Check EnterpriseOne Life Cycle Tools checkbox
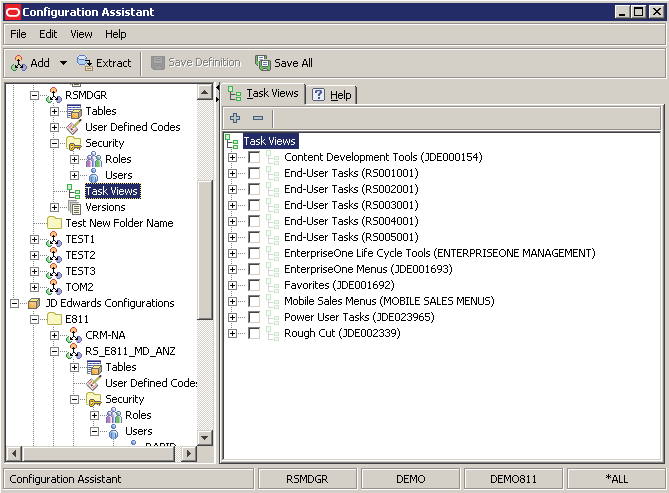This screenshot has height=493, width=669. tap(254, 253)
